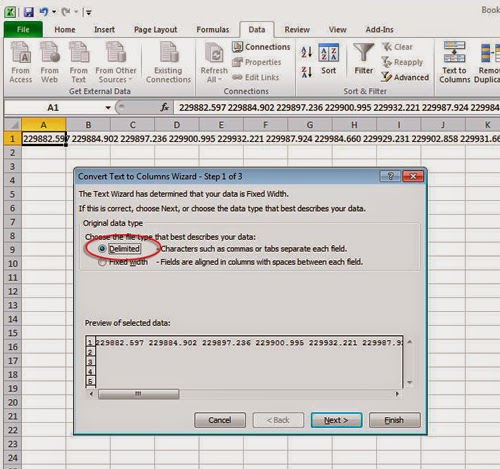This screenshot has height=469, width=500.
Task: Import data From Web
Action: click(49, 62)
